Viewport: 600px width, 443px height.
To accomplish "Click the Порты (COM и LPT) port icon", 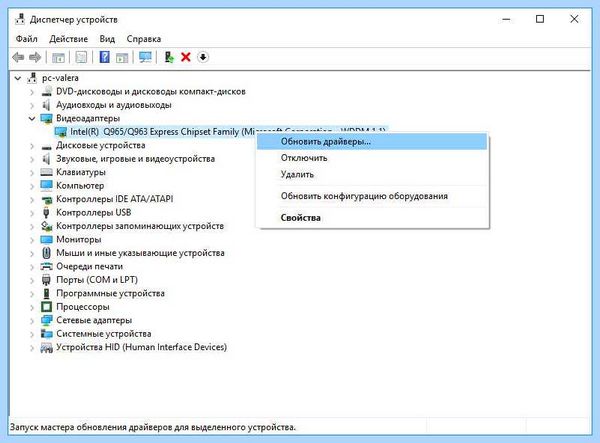I will [x=46, y=280].
